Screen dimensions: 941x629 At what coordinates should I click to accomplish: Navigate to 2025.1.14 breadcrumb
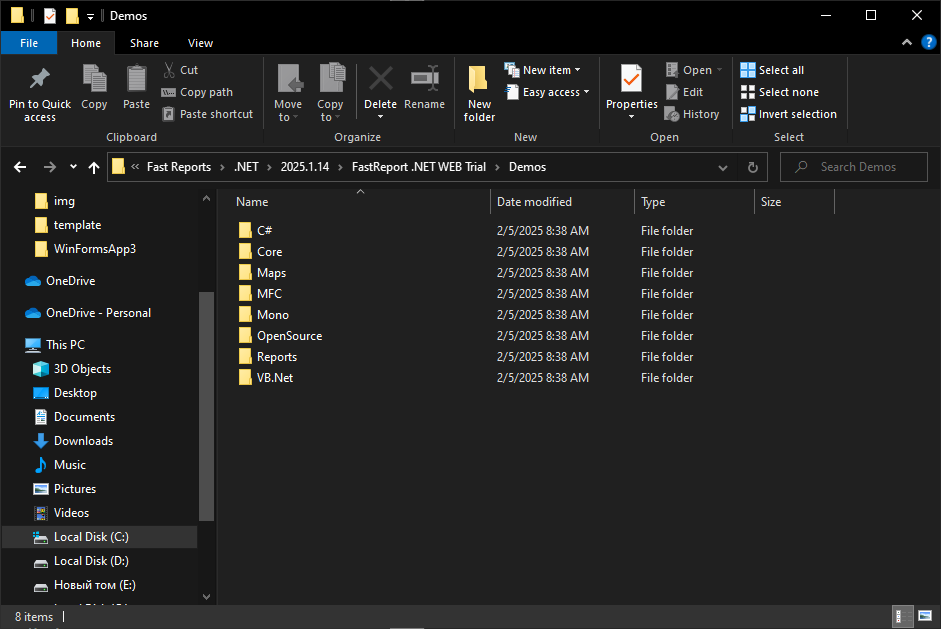point(305,167)
